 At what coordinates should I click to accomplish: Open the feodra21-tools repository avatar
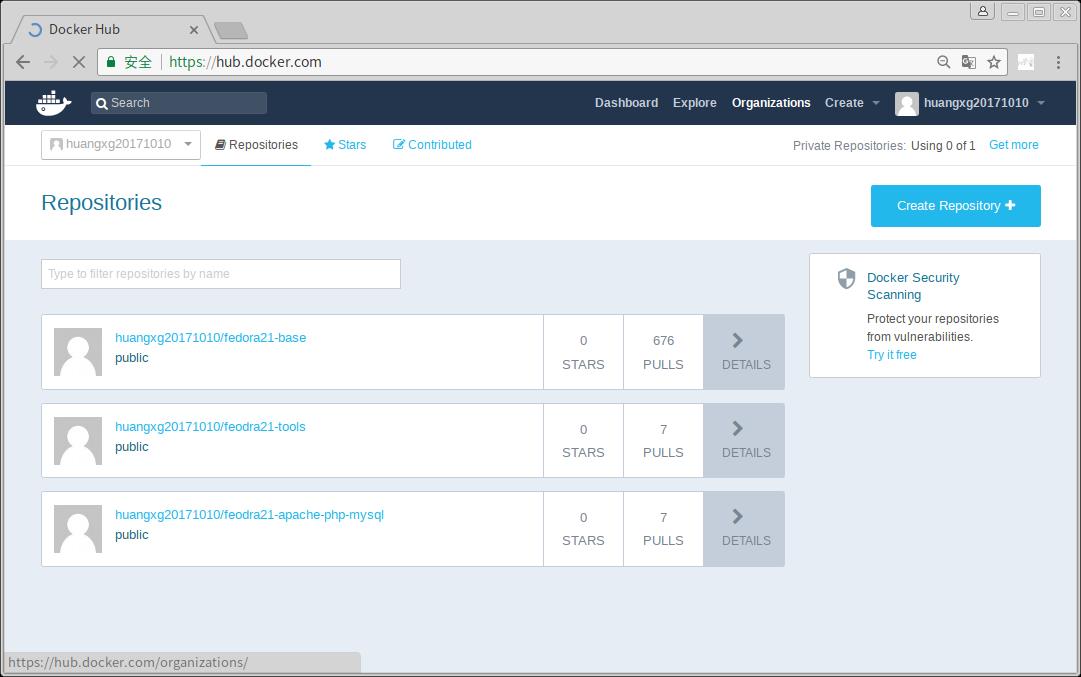[78, 441]
